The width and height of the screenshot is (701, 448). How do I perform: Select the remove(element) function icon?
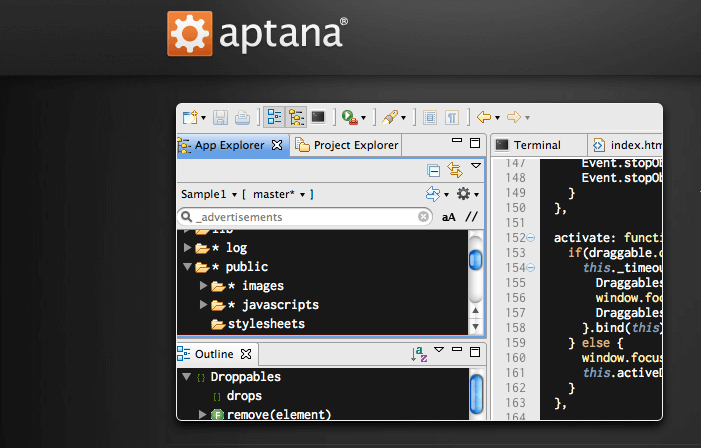pyautogui.click(x=217, y=415)
